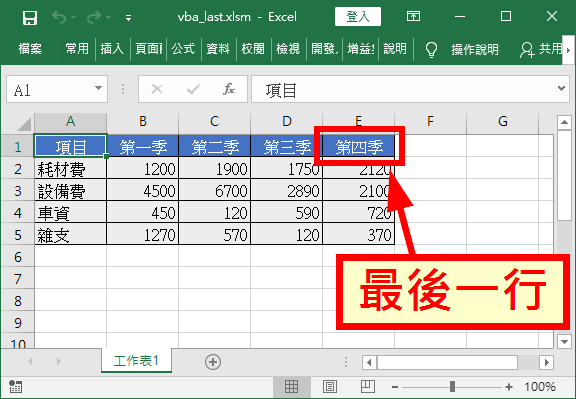
Task: Click the Select All corner triangle
Action: (24, 124)
